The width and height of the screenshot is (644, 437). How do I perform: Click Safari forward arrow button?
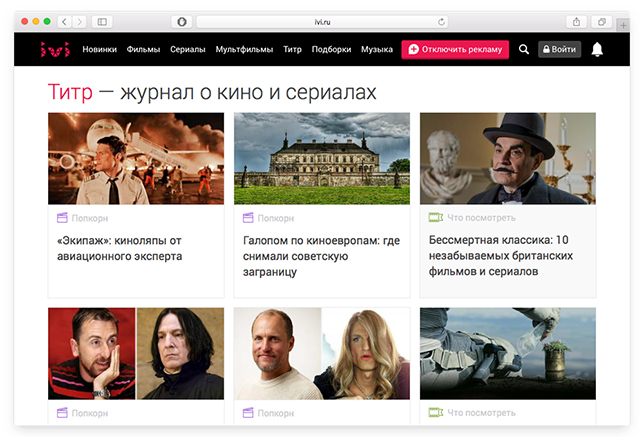coord(80,22)
